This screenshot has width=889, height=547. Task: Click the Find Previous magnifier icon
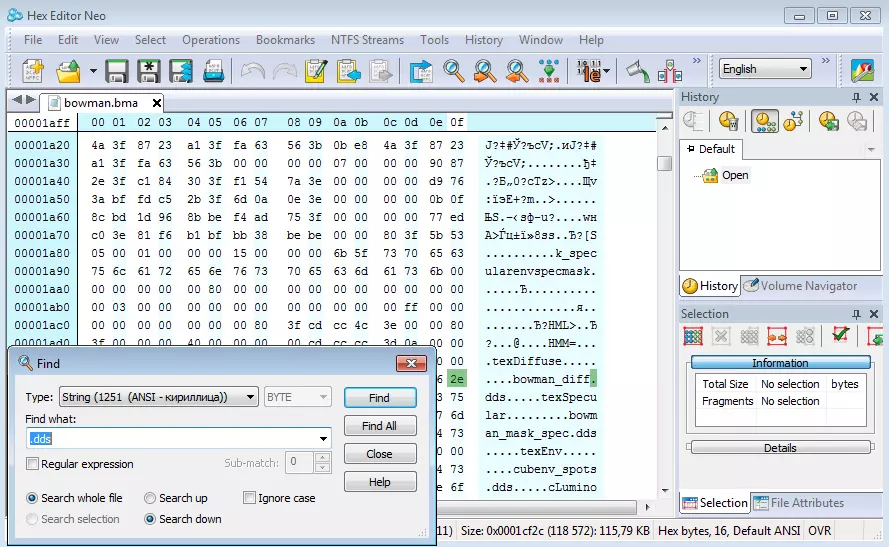tap(517, 71)
